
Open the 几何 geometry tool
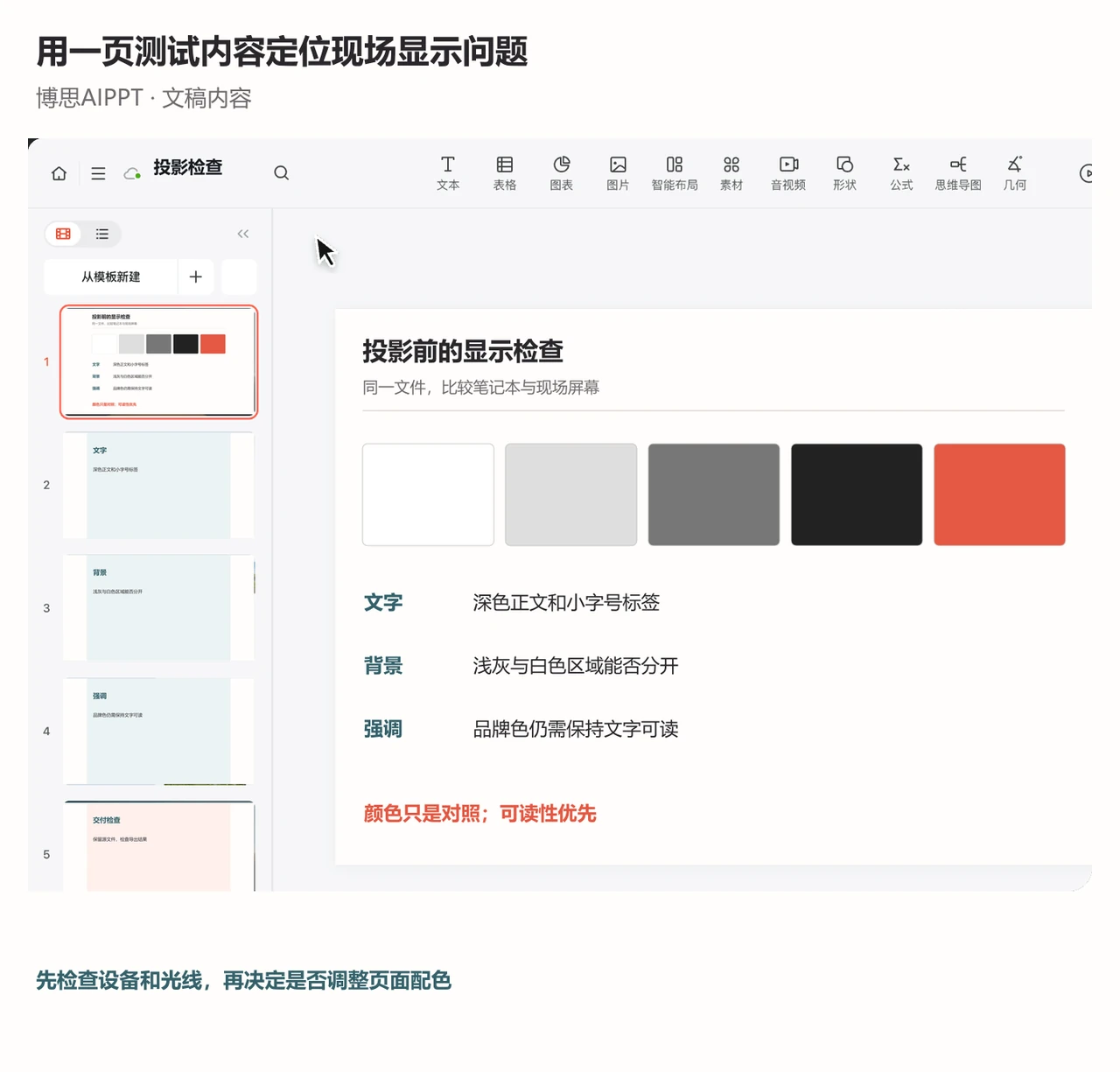[1015, 173]
